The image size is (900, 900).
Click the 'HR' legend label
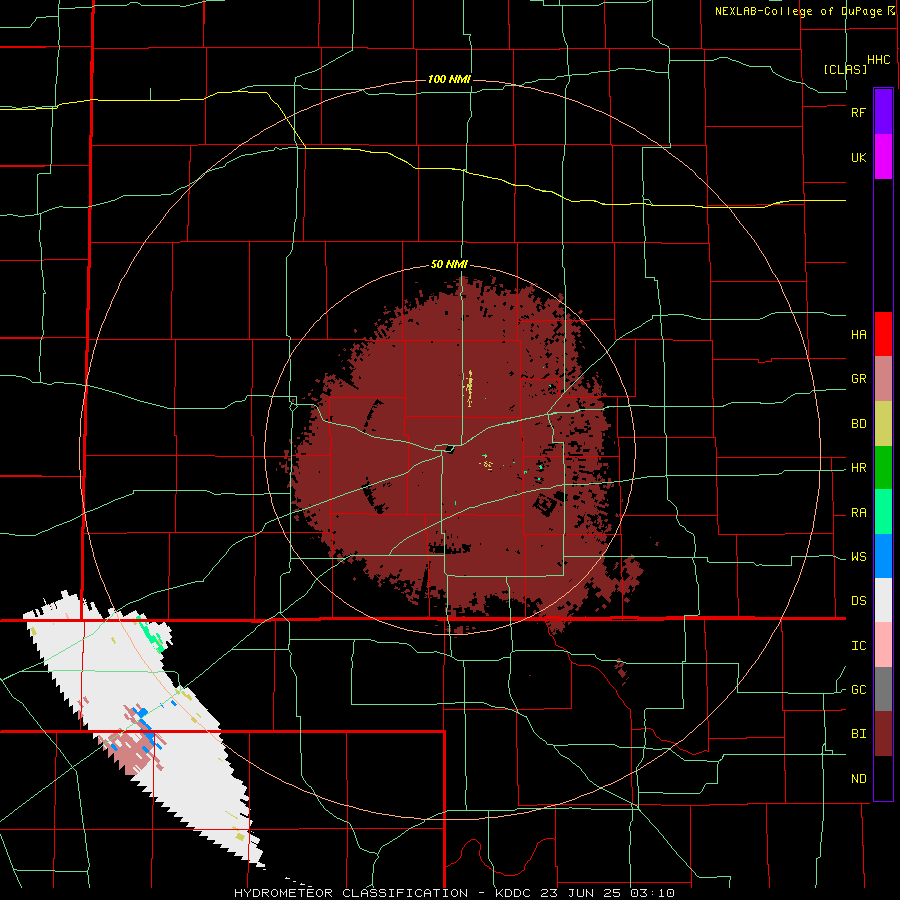(858, 468)
